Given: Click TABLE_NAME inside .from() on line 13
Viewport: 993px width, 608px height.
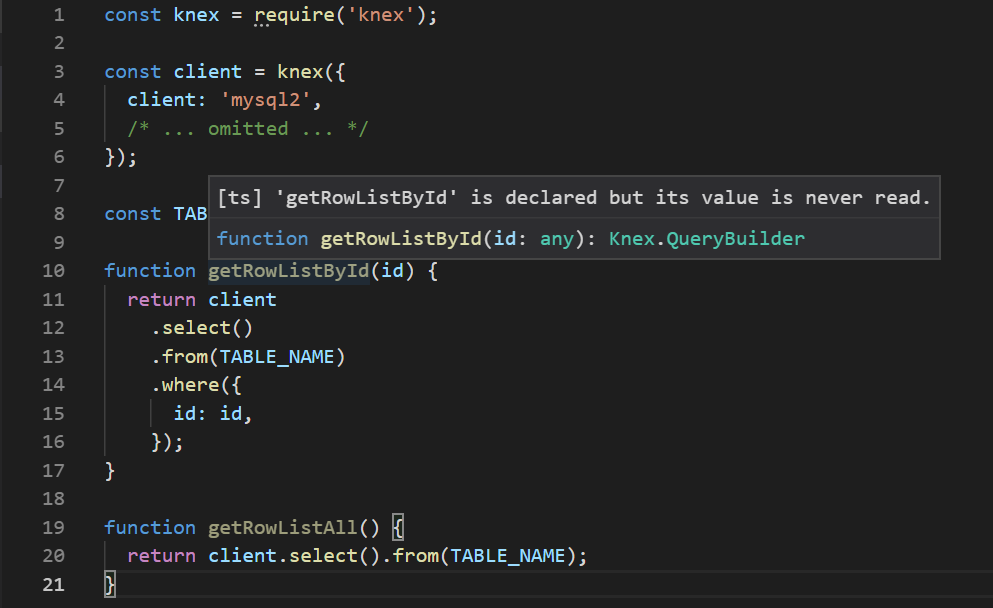Looking at the screenshot, I should point(277,357).
